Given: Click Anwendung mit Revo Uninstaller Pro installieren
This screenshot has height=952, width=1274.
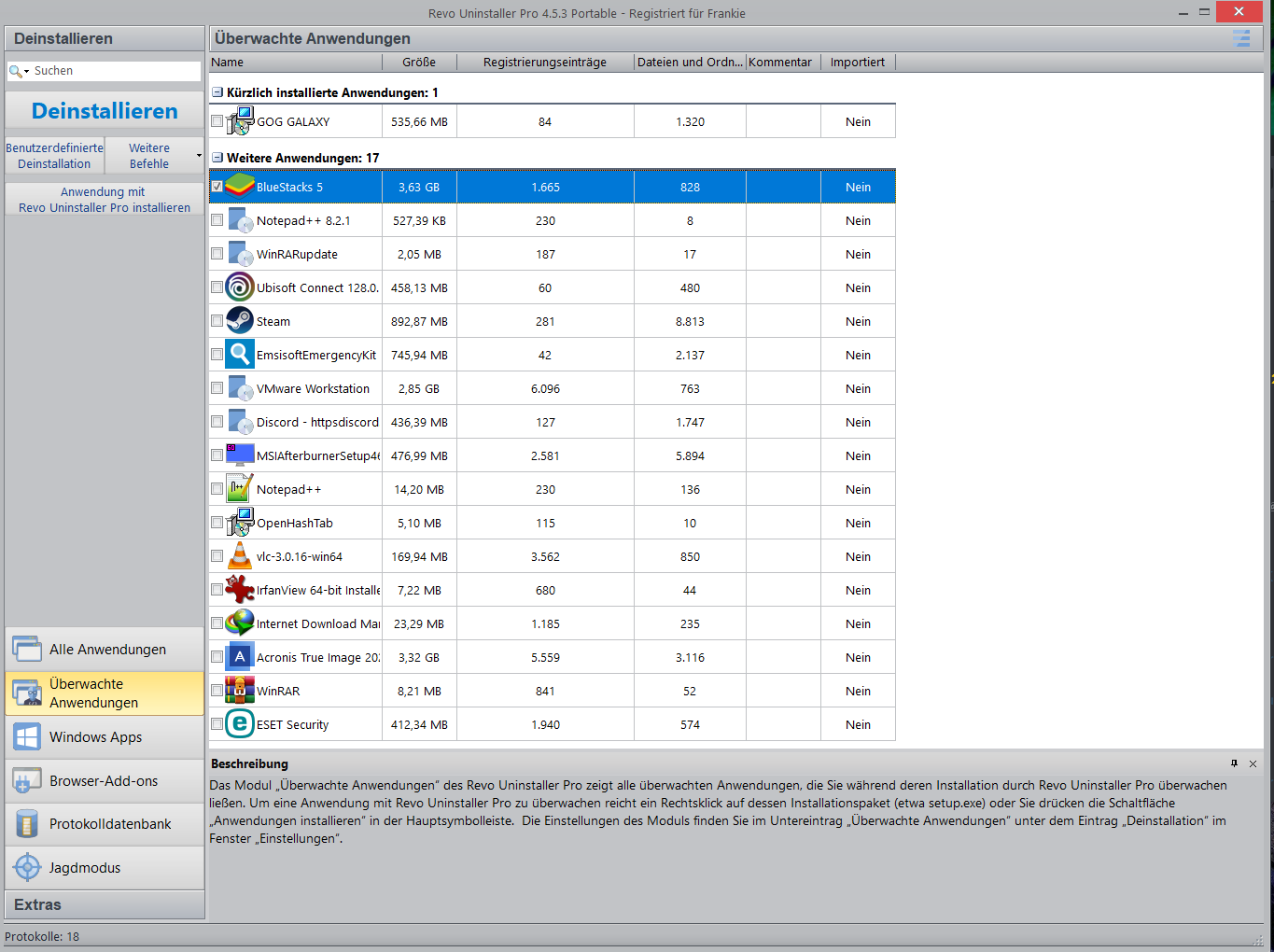Looking at the screenshot, I should click(105, 200).
